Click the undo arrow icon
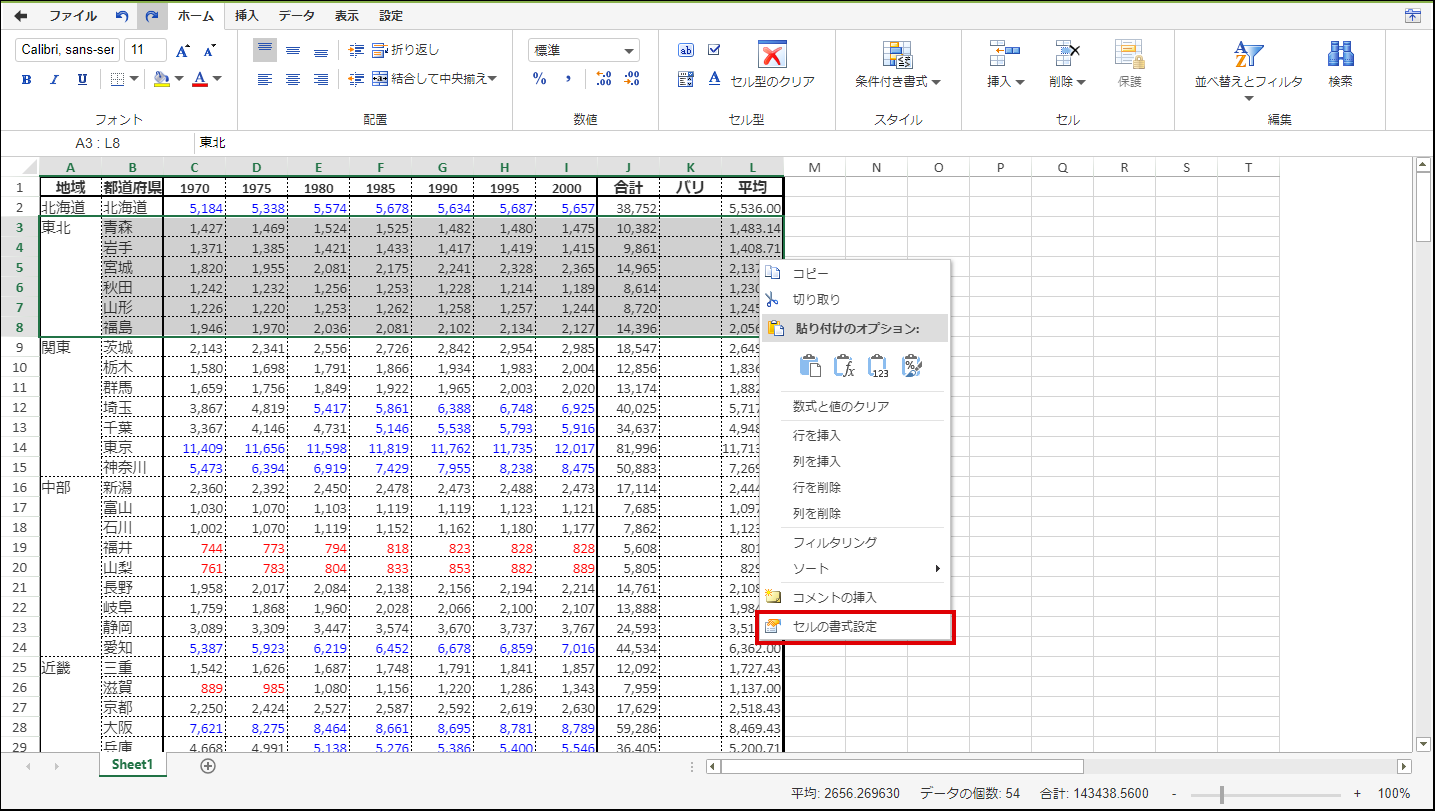 coord(122,16)
